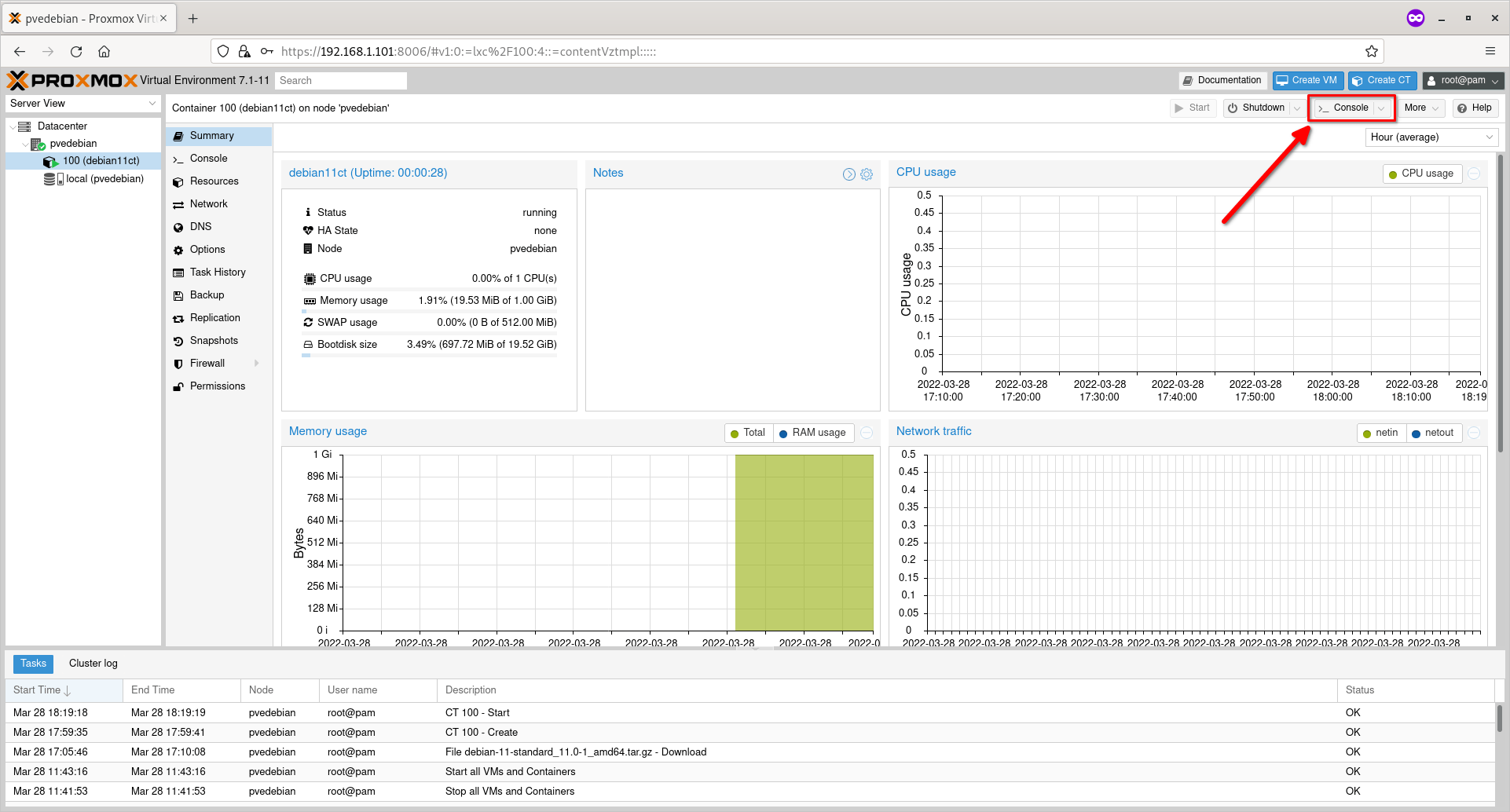The width and height of the screenshot is (1510, 812).
Task: Undo zoom on the Network traffic chart
Action: pyautogui.click(x=1475, y=433)
